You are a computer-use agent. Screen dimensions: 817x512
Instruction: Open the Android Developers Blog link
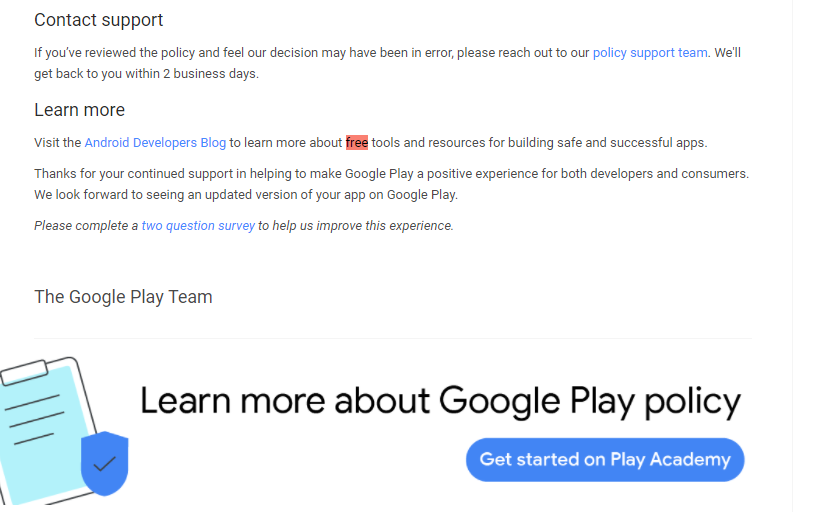155,143
